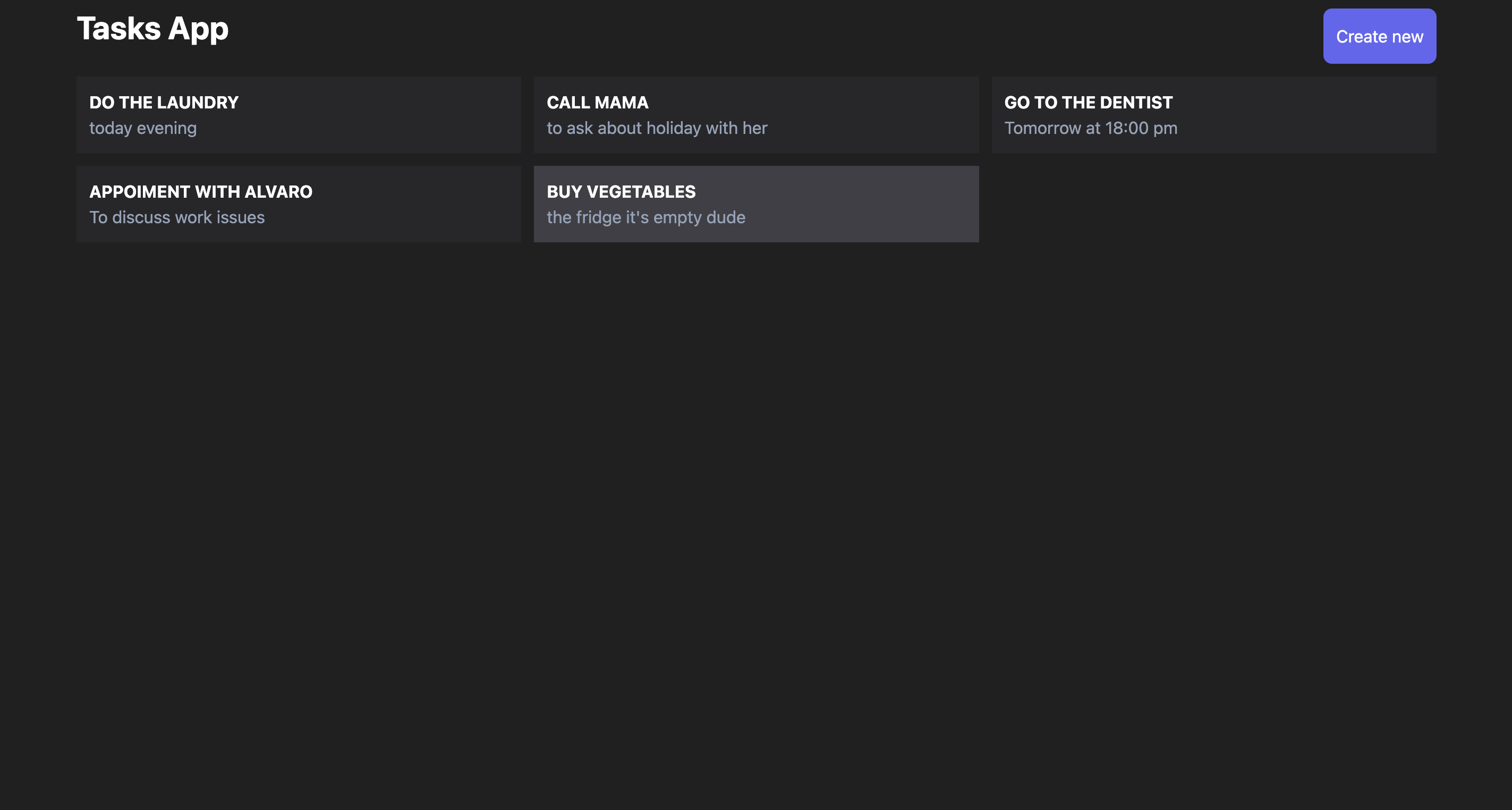
Task: Open the Tasks App home heading
Action: click(x=152, y=28)
